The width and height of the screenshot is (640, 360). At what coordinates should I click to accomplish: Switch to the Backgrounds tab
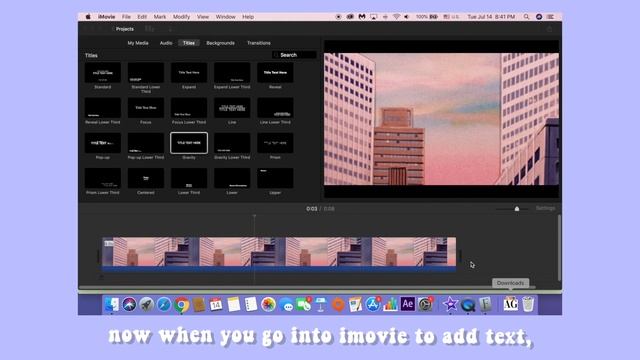tap(220, 43)
